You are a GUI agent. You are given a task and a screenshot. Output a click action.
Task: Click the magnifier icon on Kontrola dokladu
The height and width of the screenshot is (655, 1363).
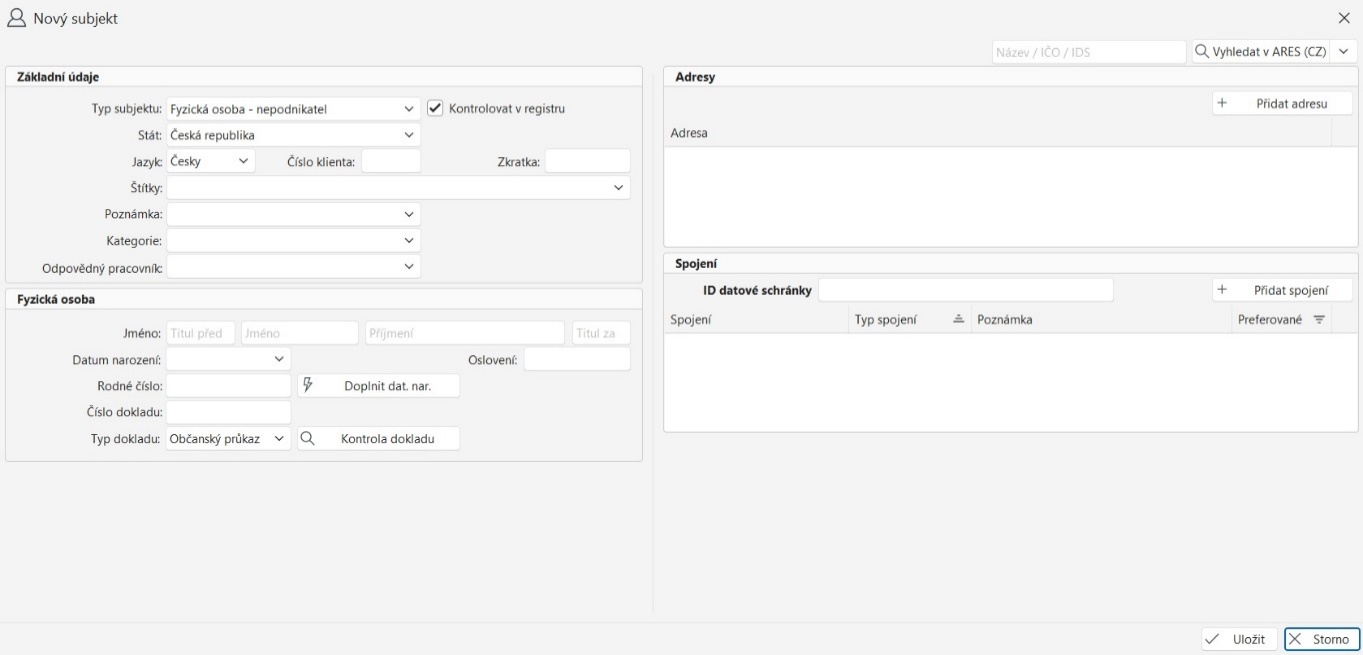click(x=309, y=438)
